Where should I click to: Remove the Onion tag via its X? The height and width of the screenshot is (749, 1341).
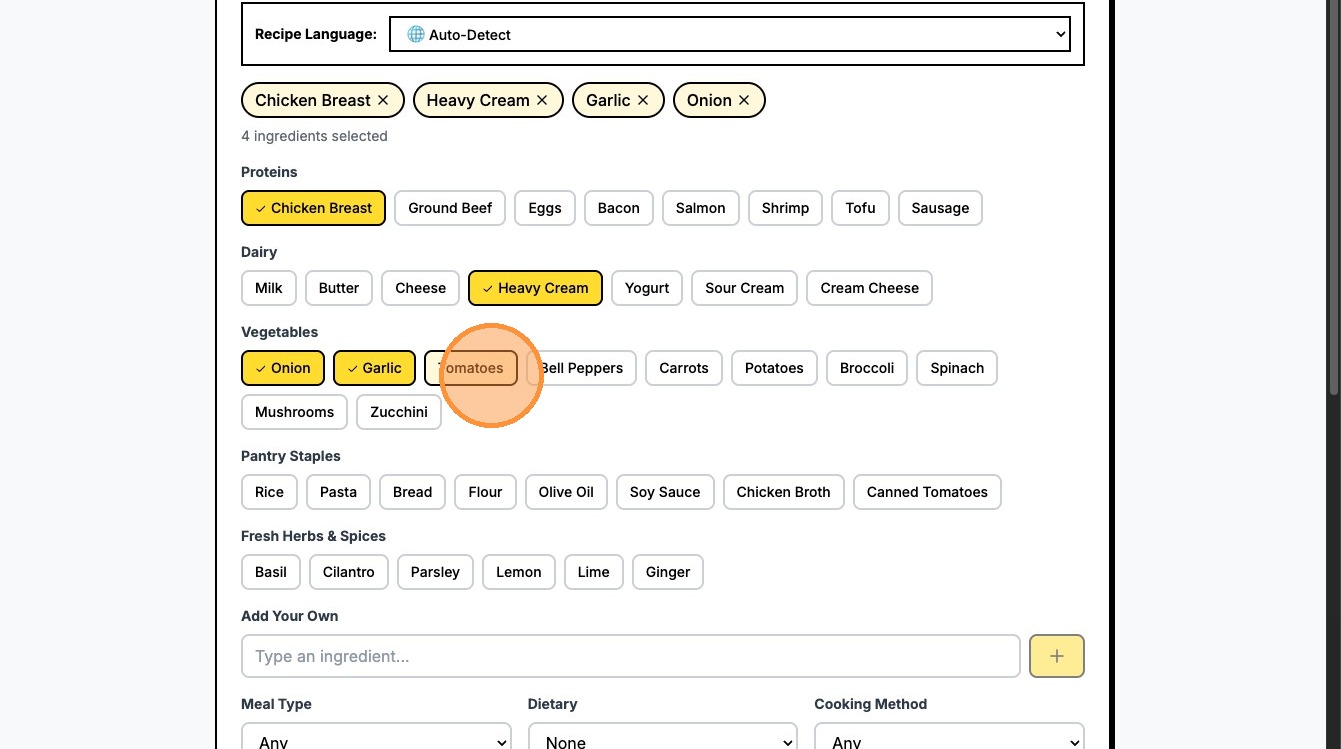pos(744,100)
